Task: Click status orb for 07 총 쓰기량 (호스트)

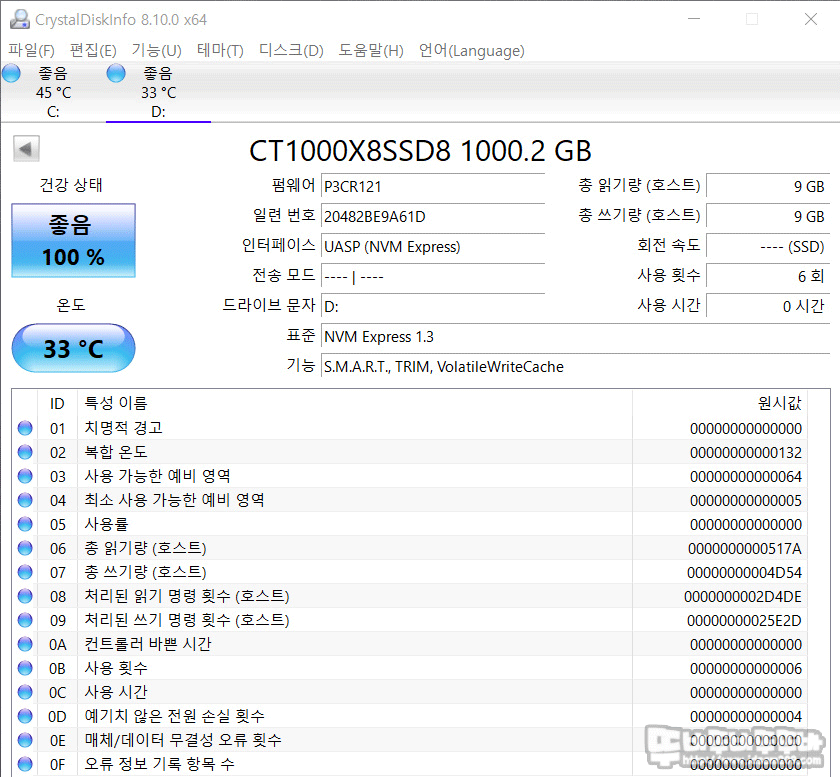Action: click(25, 572)
